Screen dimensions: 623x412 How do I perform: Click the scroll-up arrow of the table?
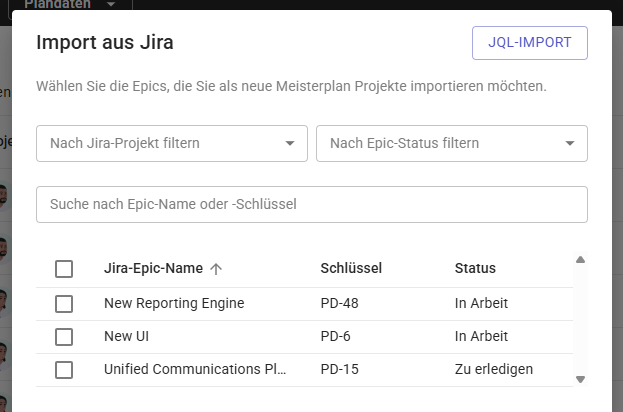pyautogui.click(x=580, y=260)
